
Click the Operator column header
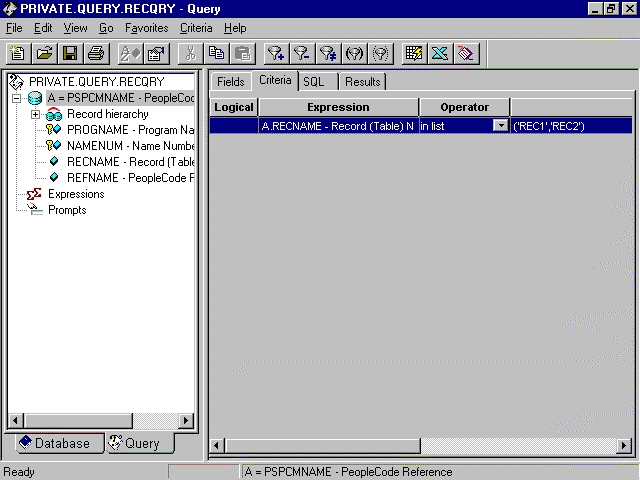click(464, 107)
